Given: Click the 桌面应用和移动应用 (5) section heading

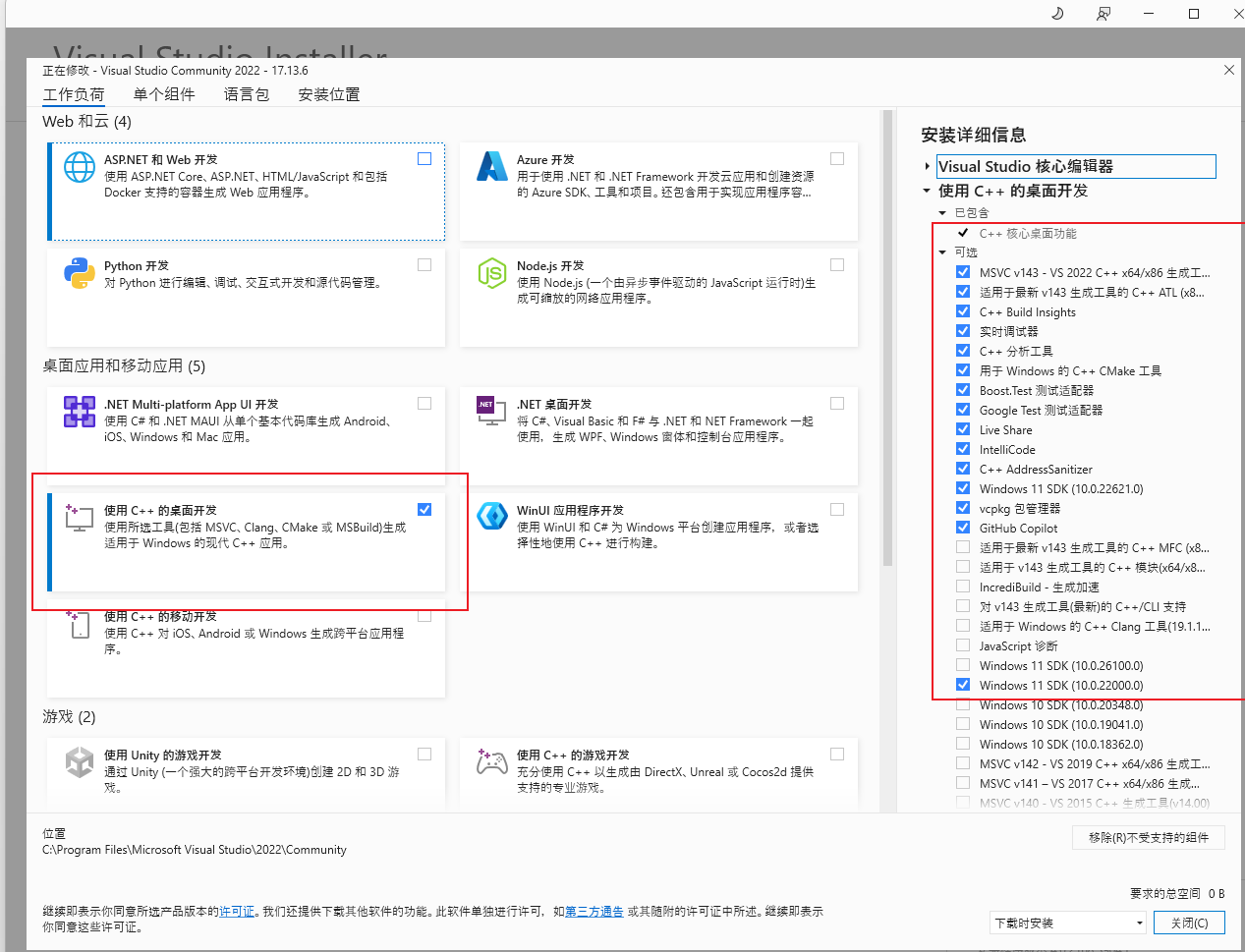Looking at the screenshot, I should pyautogui.click(x=124, y=365).
